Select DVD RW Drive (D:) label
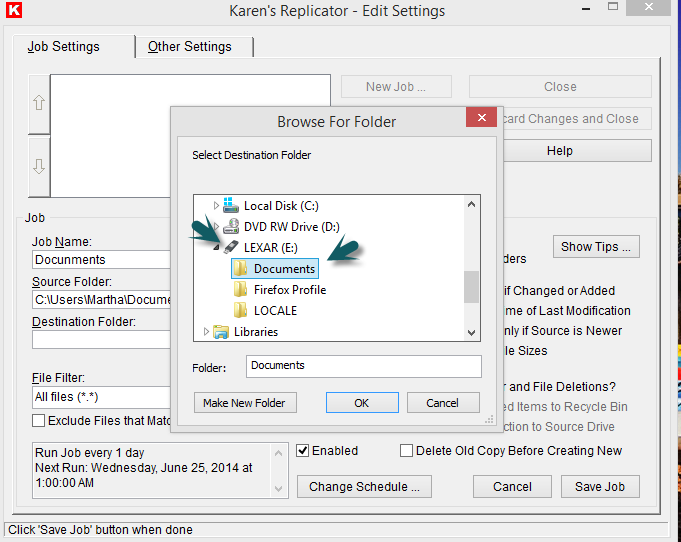681x542 pixels. (x=291, y=227)
